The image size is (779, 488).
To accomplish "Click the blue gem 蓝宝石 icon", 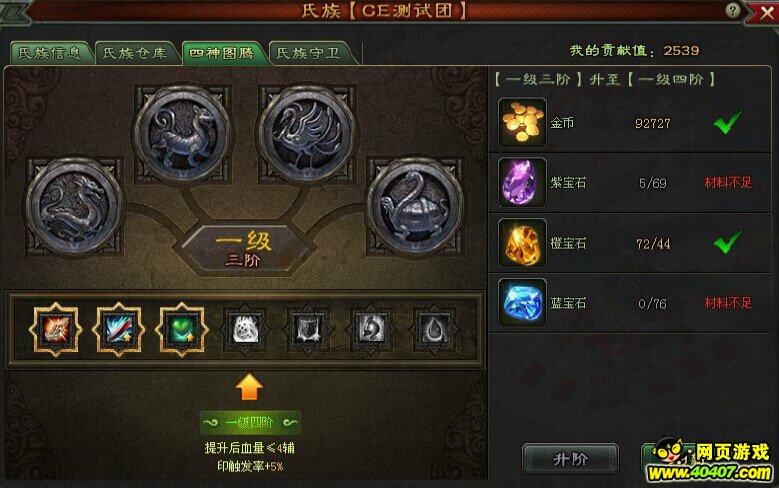I will (522, 303).
